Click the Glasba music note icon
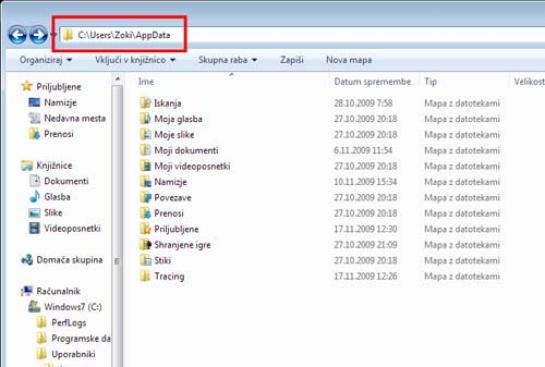This screenshot has width=545, height=367. point(34,197)
